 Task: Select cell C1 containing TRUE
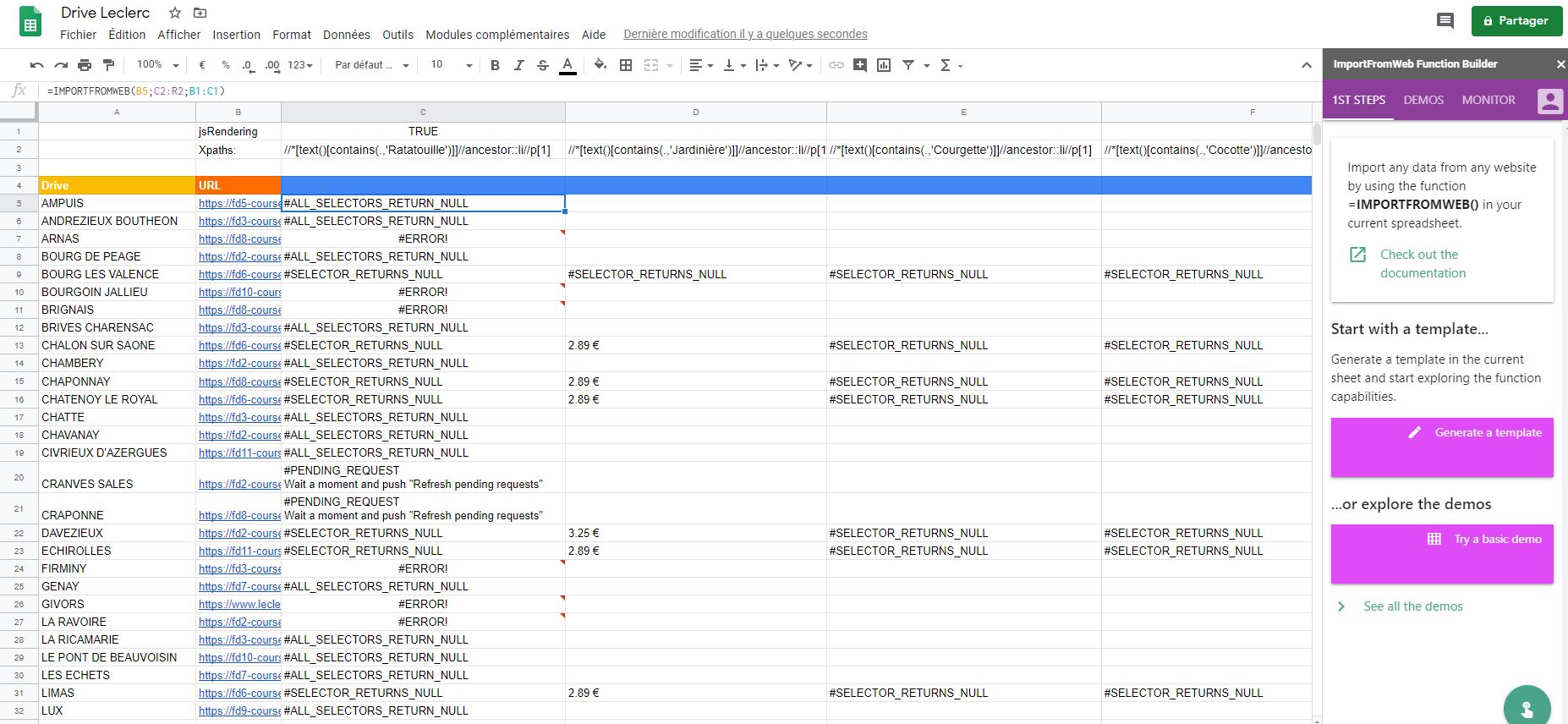(423, 131)
